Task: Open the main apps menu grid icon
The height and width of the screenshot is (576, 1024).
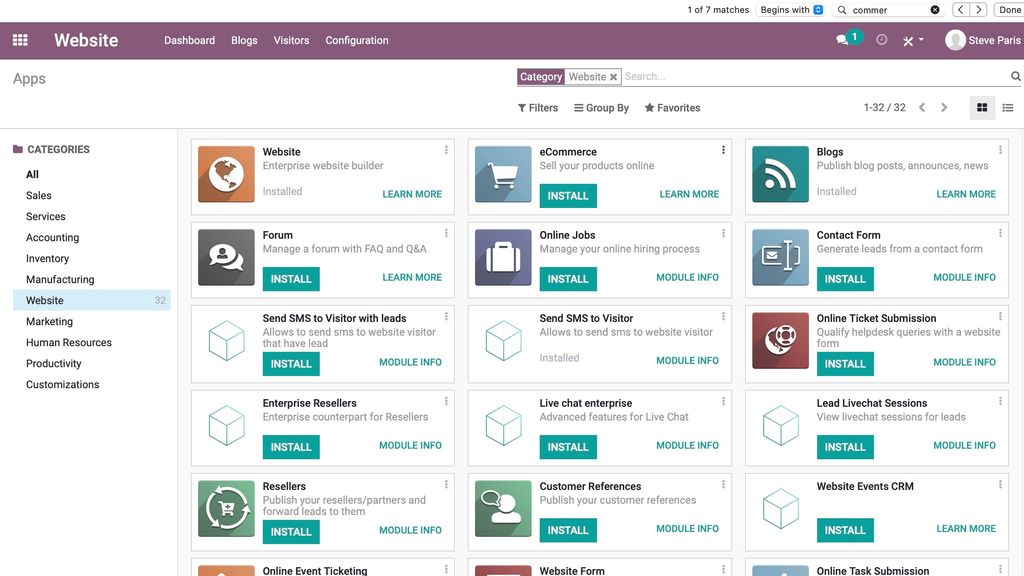Action: [x=19, y=39]
